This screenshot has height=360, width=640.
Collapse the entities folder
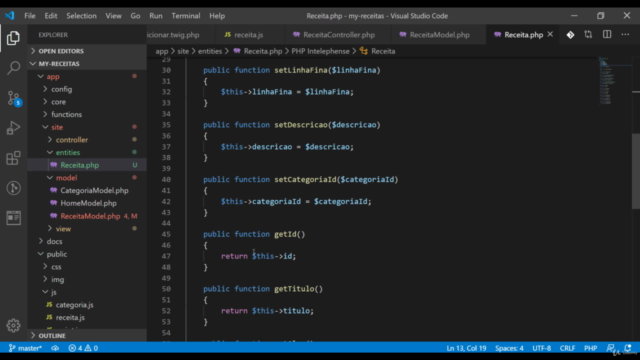[87, 152]
